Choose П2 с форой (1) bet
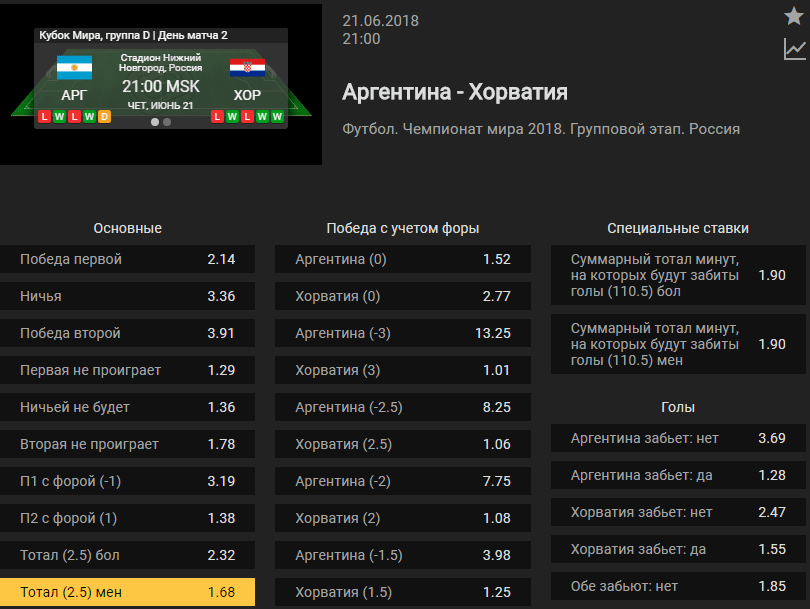This screenshot has width=810, height=609. [x=128, y=518]
